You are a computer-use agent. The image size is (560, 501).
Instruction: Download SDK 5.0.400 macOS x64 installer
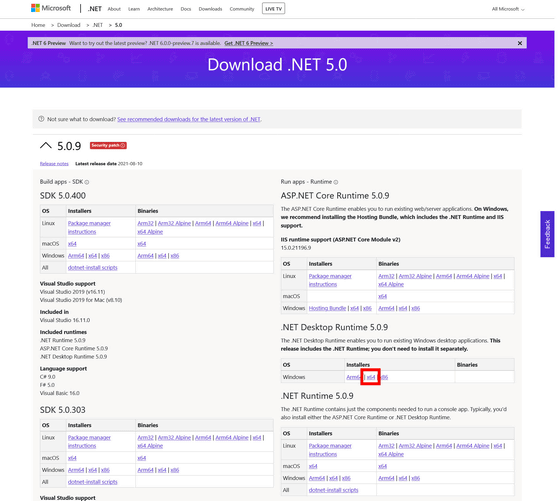(72, 244)
